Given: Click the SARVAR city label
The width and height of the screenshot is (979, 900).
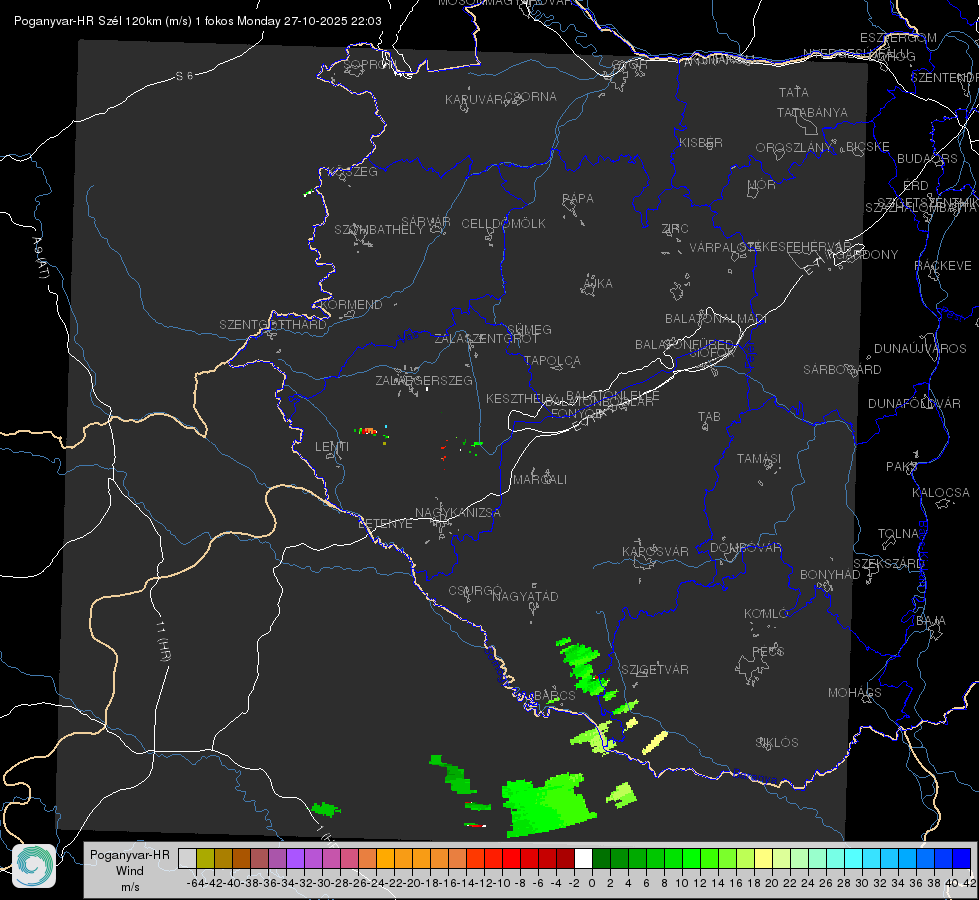Looking at the screenshot, I should point(426,222).
